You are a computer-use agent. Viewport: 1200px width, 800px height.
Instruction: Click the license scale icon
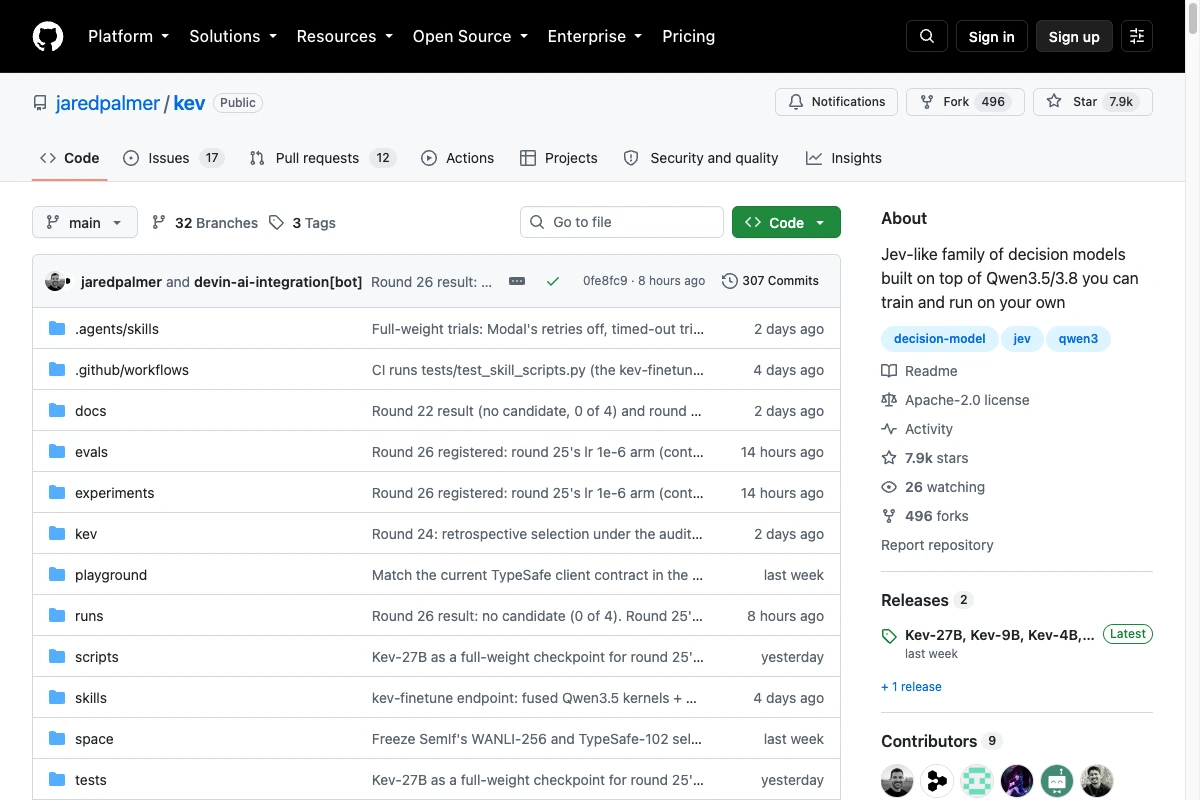(889, 400)
